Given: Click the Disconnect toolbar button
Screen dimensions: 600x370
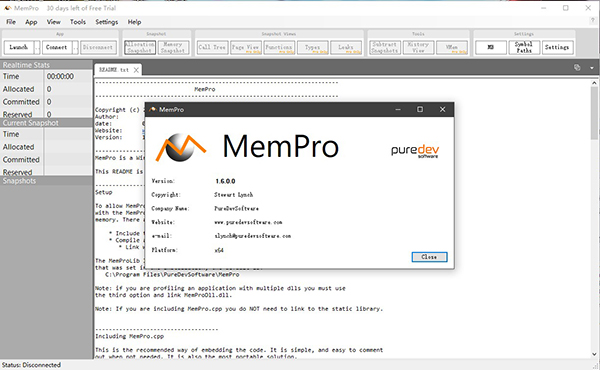Looking at the screenshot, I should 98,47.
